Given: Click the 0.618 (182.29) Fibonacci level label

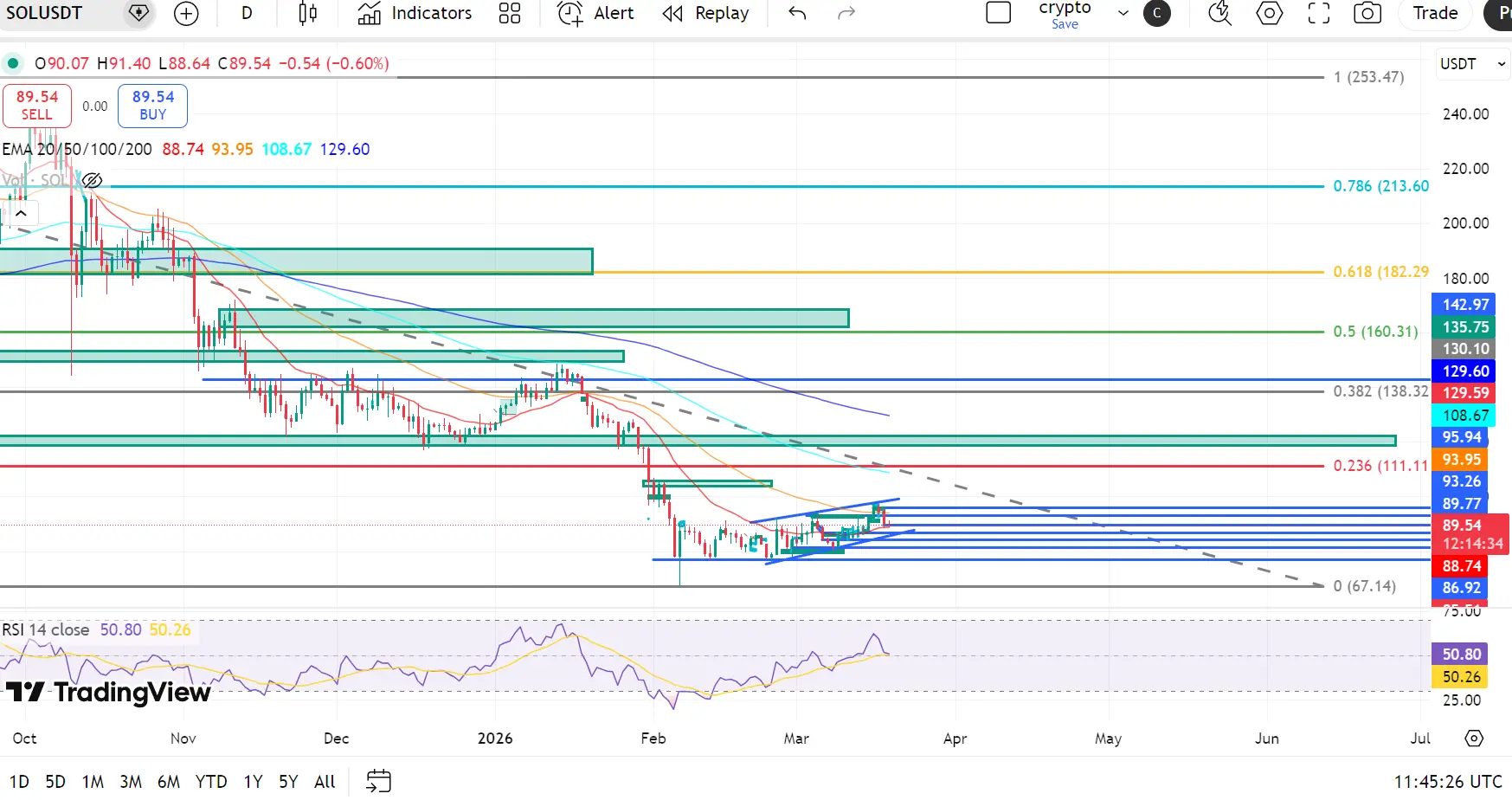Looking at the screenshot, I should click(x=1381, y=272).
